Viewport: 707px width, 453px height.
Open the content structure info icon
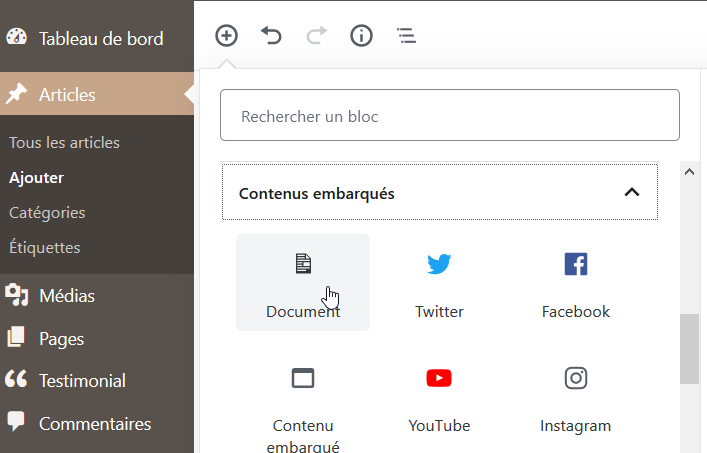click(x=362, y=36)
